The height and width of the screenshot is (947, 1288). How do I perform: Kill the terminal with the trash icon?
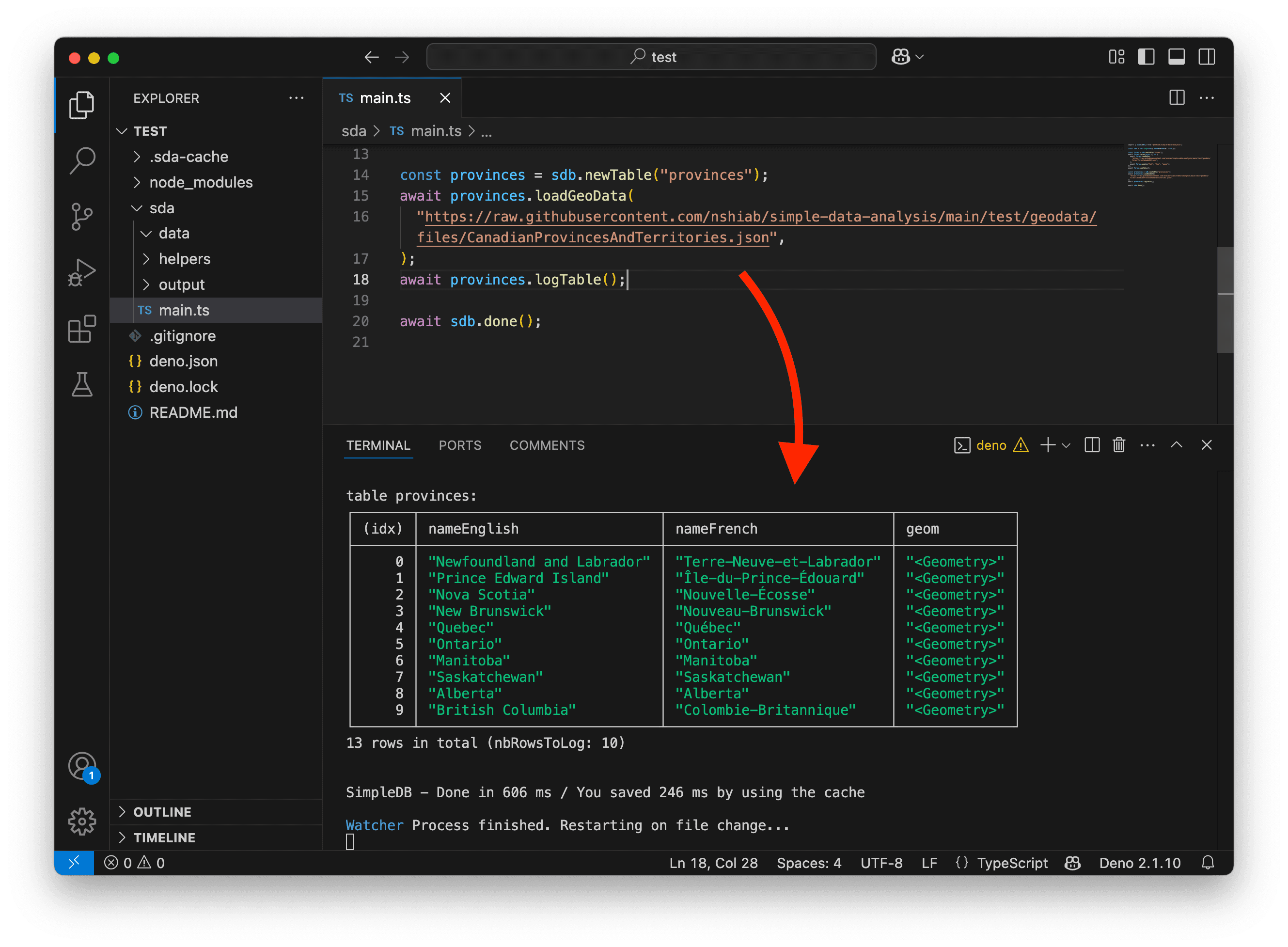point(1119,445)
